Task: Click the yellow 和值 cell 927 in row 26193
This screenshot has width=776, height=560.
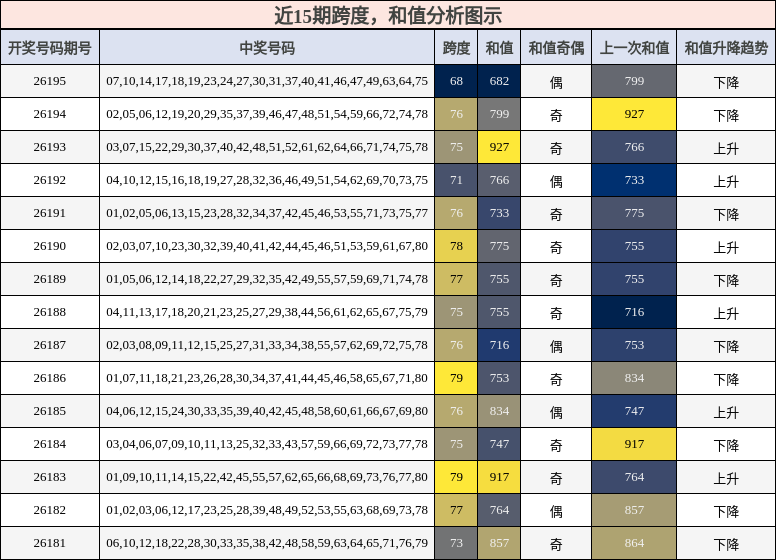Action: pos(499,147)
